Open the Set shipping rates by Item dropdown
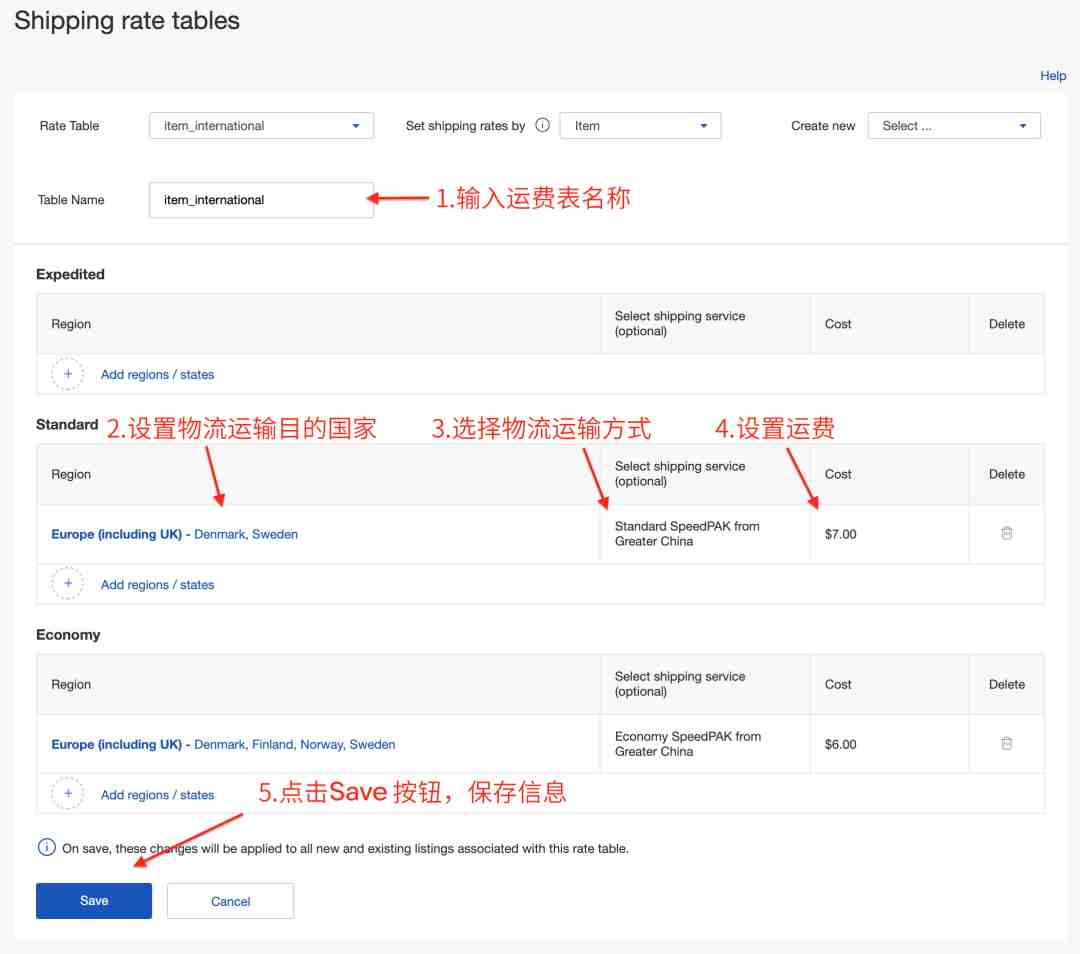 tap(640, 126)
